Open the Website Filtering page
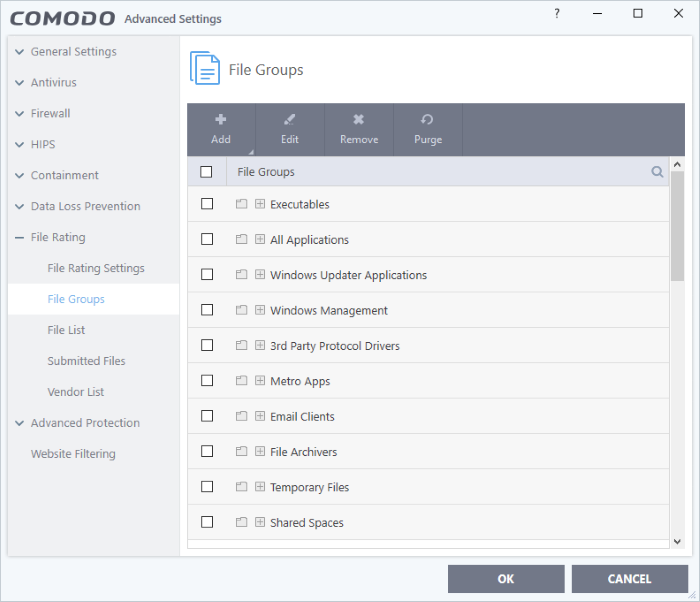This screenshot has height=602, width=700. point(73,454)
